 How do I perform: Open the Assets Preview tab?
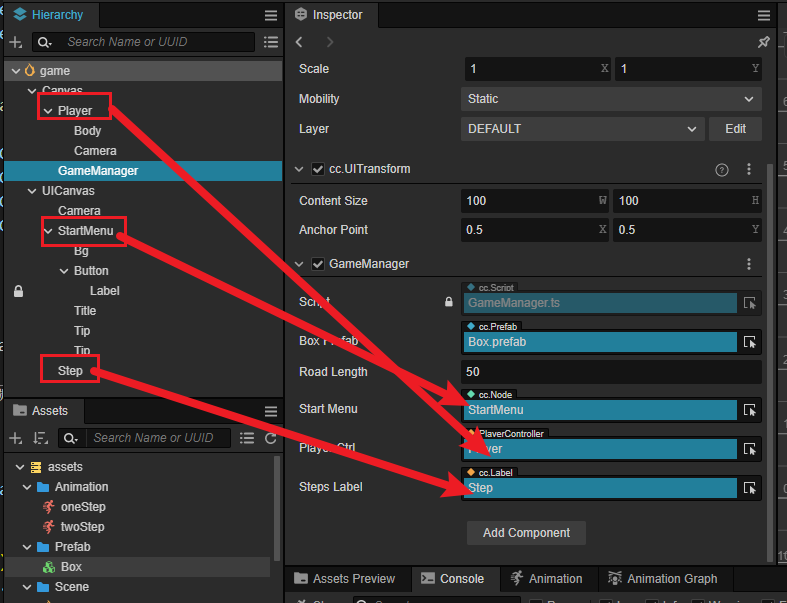click(x=345, y=578)
